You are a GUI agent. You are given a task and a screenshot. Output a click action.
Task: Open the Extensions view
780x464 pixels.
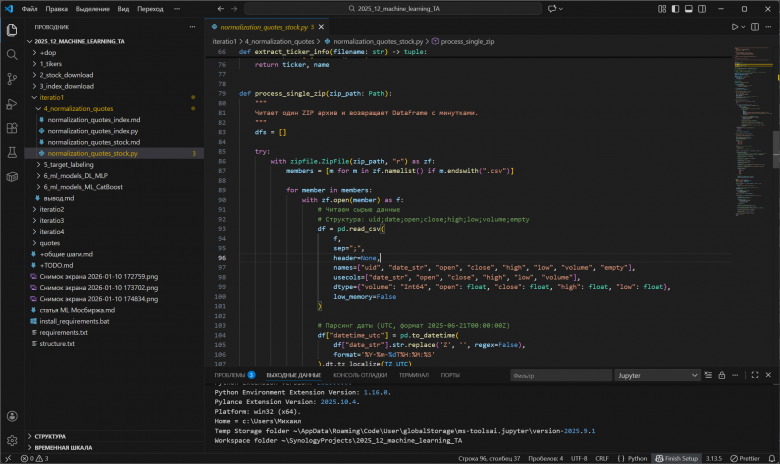[11, 126]
